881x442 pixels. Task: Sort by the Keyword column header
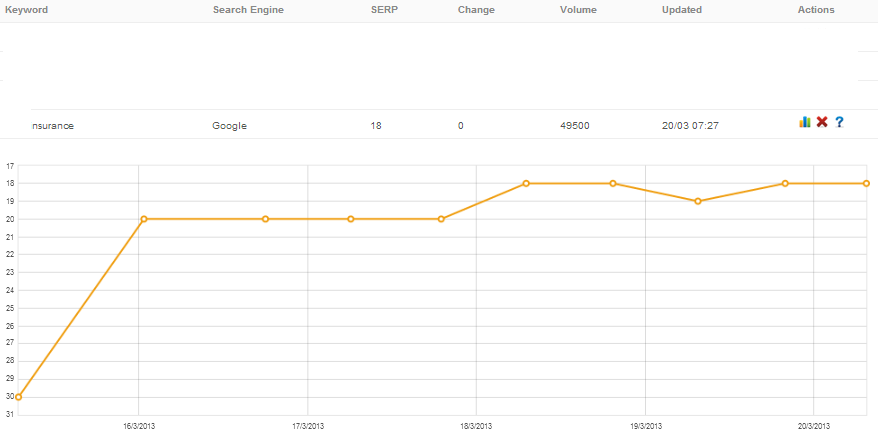26,10
